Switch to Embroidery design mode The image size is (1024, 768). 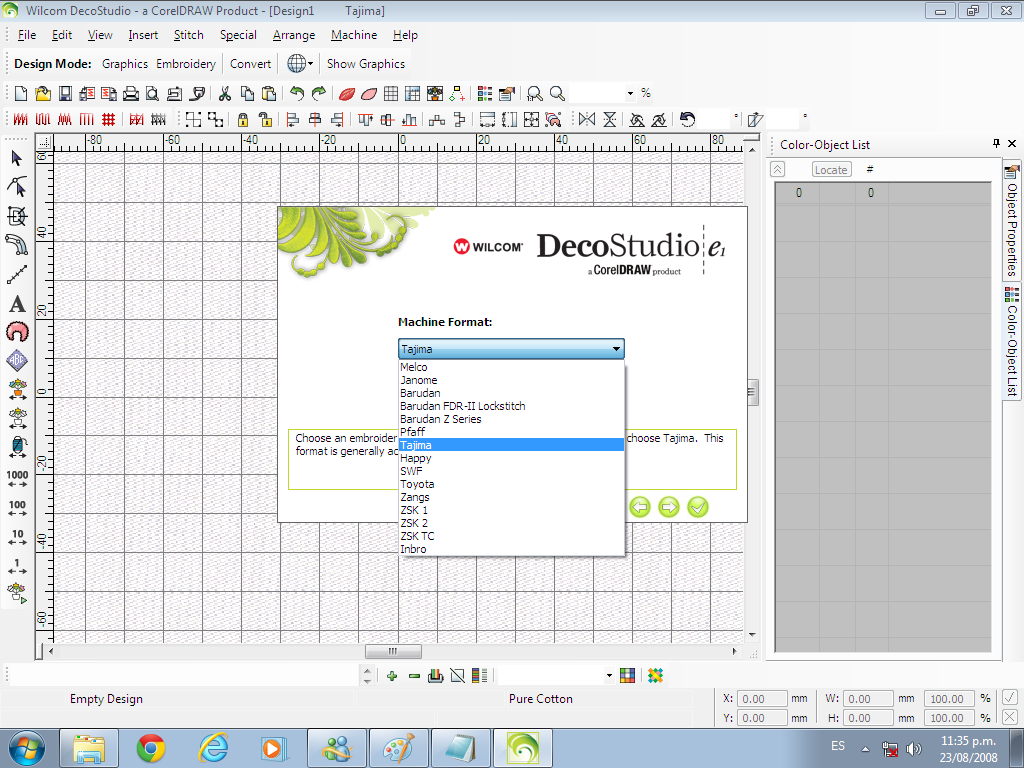(x=185, y=64)
